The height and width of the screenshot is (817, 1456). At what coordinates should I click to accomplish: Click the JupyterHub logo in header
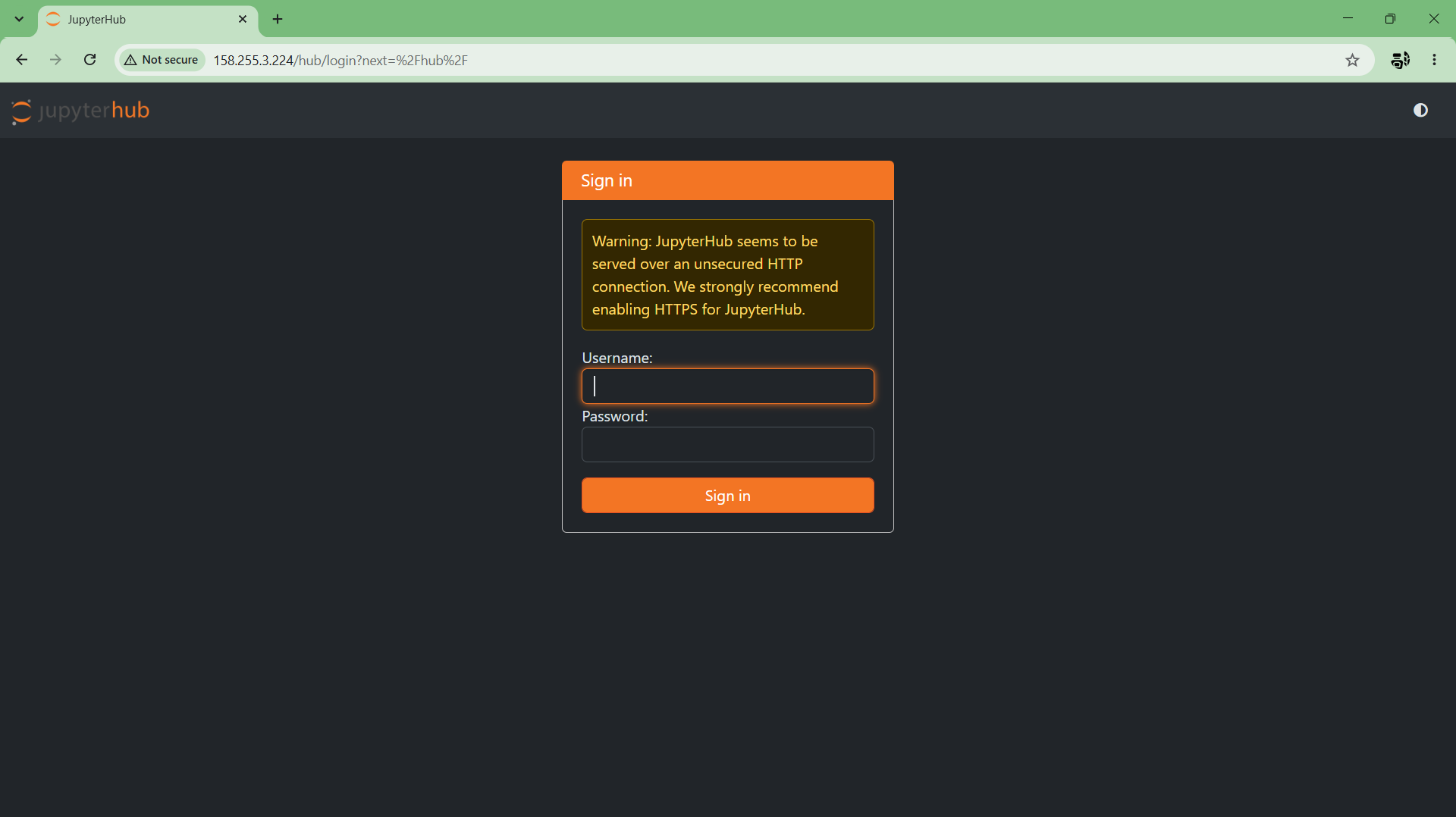80,111
